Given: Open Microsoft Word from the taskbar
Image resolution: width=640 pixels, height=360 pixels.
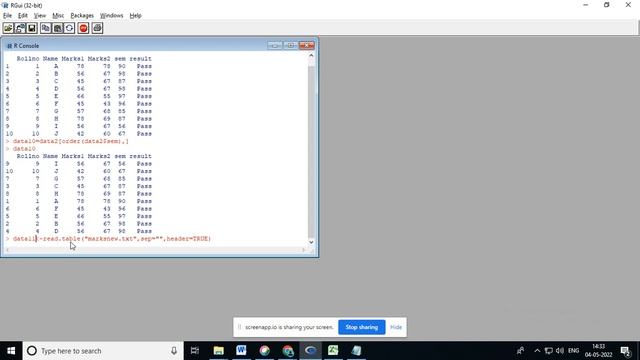Looking at the screenshot, I should pos(241,351).
